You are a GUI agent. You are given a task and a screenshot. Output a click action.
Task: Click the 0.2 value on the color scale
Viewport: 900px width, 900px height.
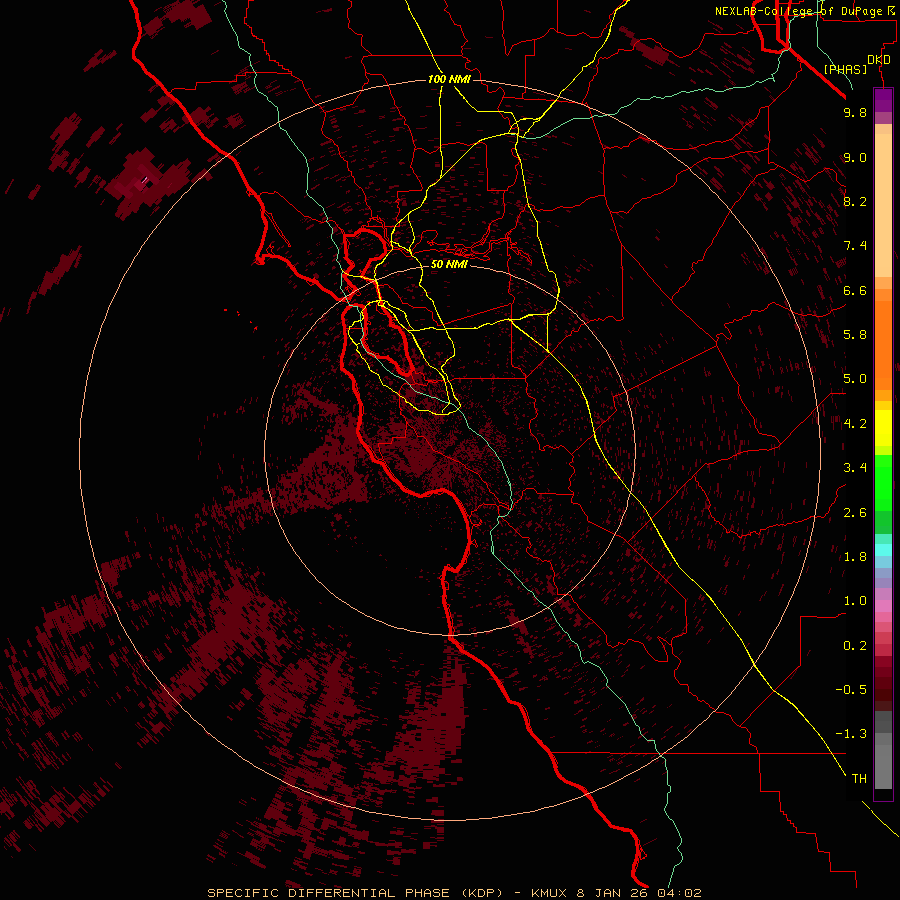click(855, 646)
